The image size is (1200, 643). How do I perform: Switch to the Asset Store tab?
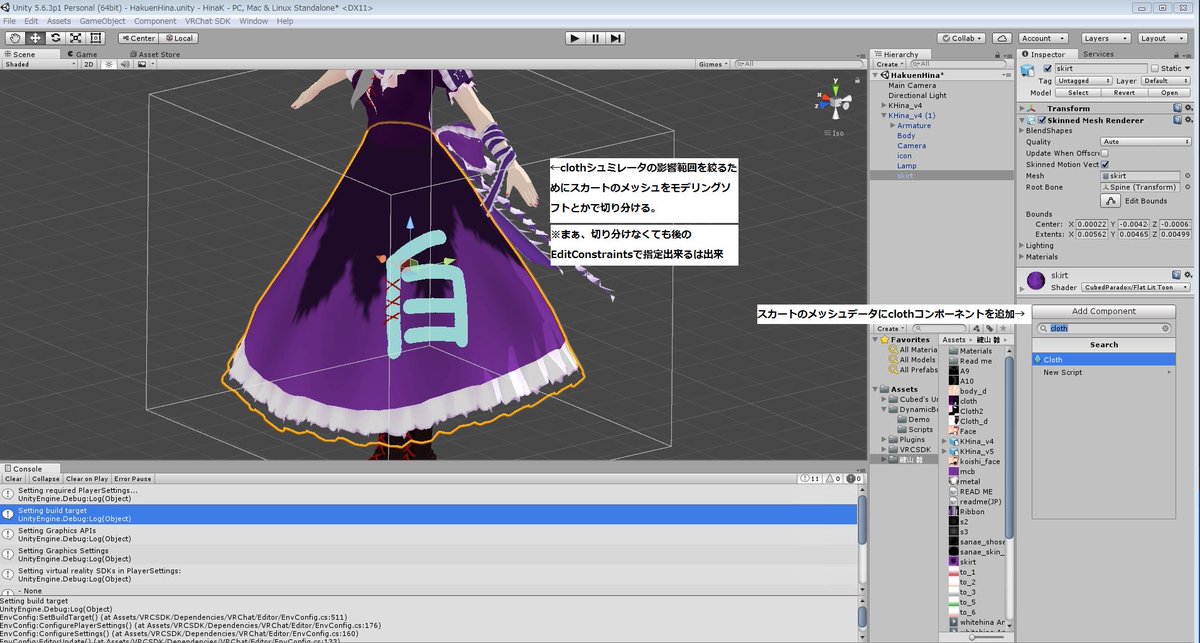pyautogui.click(x=153, y=54)
